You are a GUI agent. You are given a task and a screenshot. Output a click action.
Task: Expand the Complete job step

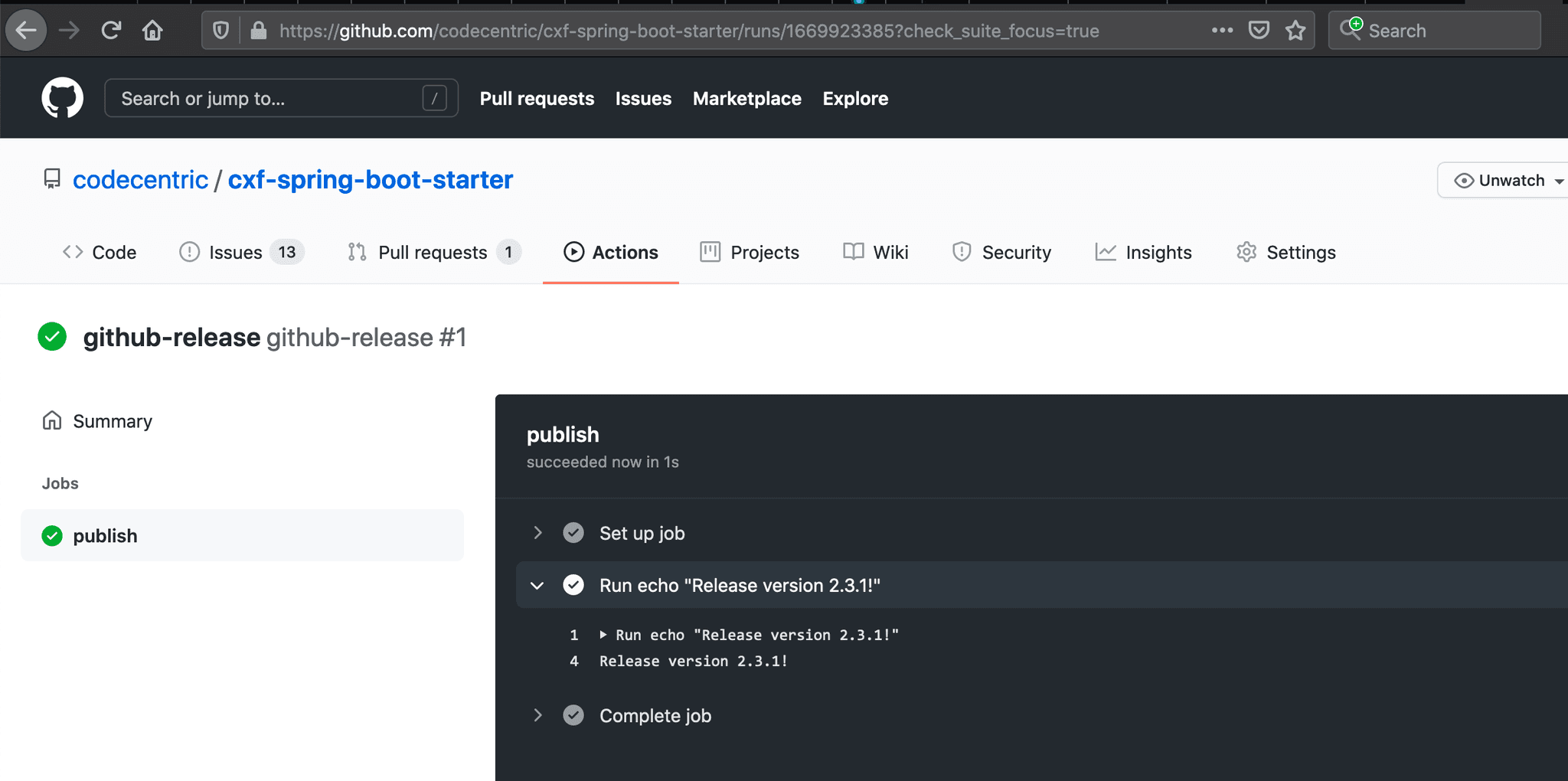click(x=537, y=715)
